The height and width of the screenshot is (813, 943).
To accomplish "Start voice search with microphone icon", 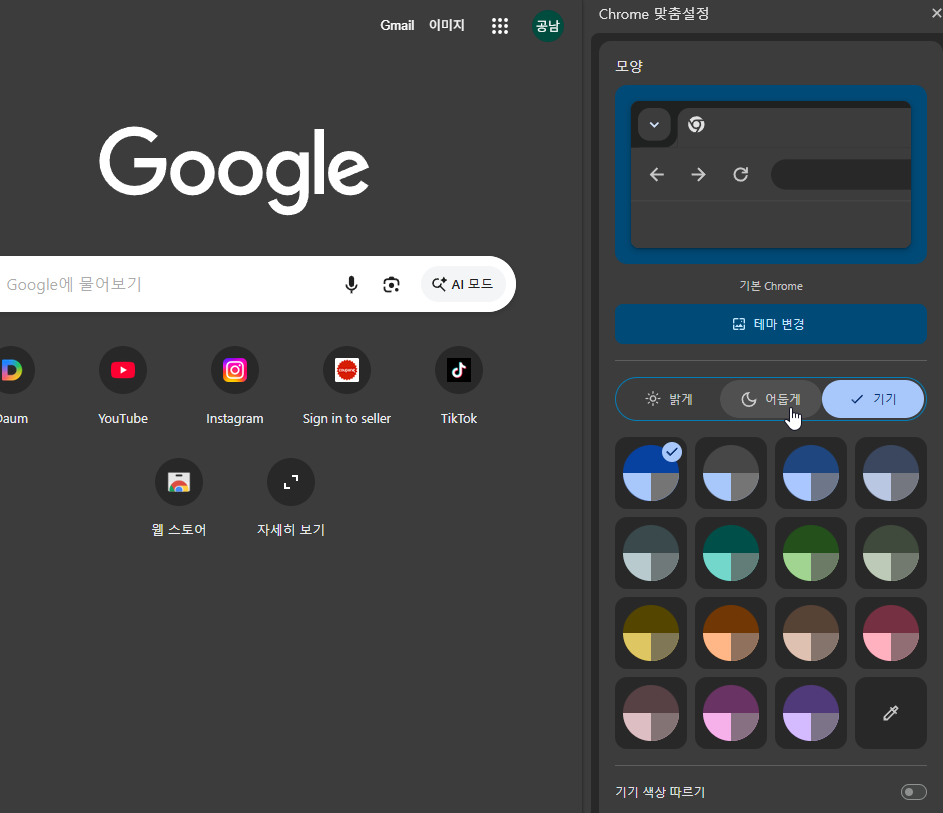I will [351, 284].
